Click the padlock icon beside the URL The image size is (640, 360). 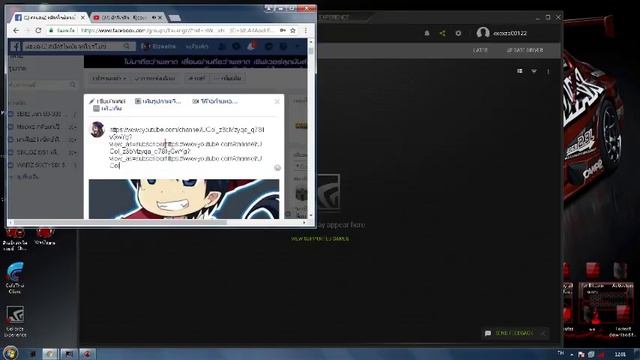coord(51,31)
